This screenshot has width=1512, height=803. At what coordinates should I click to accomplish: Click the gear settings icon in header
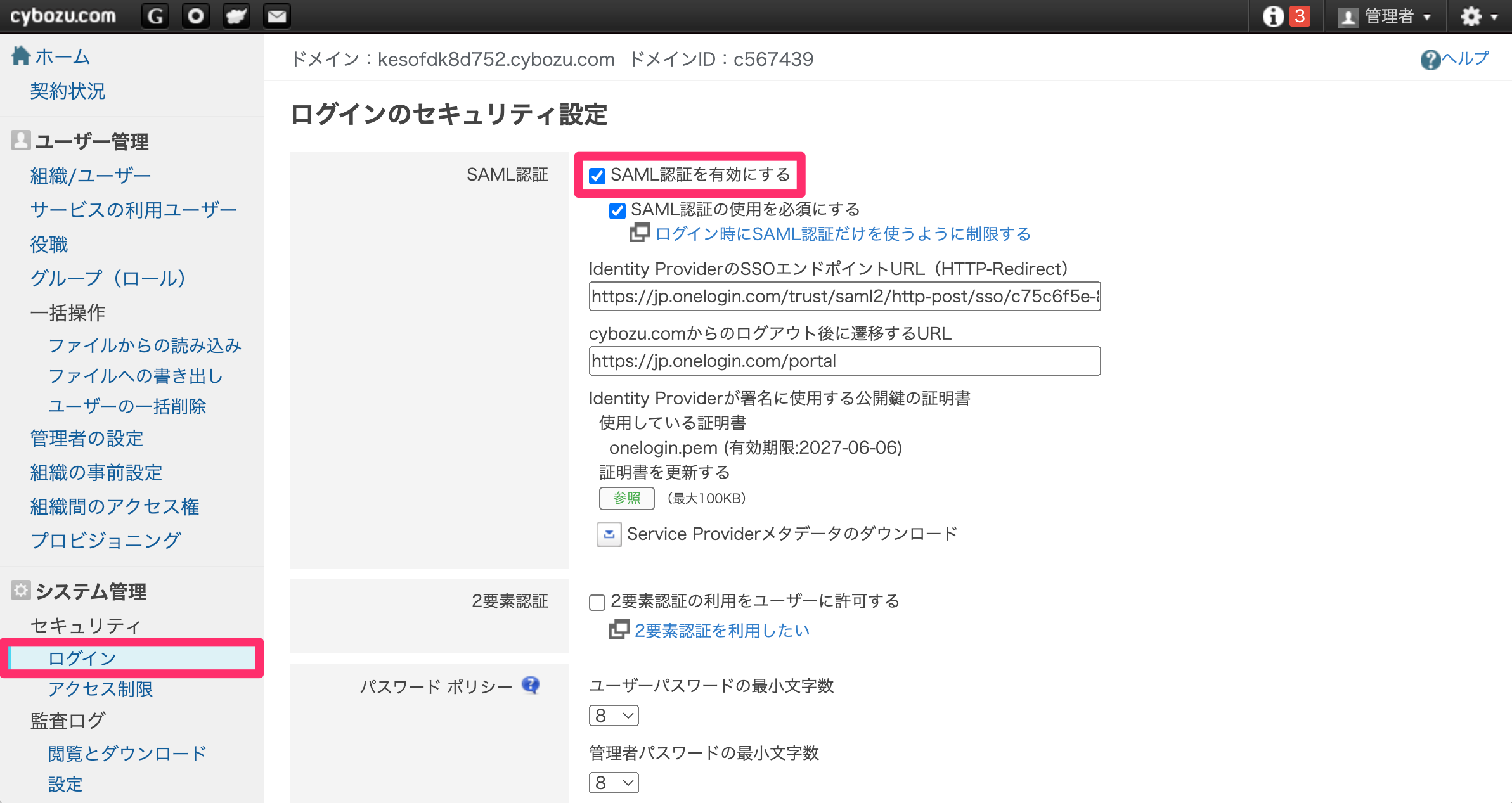coord(1471,16)
